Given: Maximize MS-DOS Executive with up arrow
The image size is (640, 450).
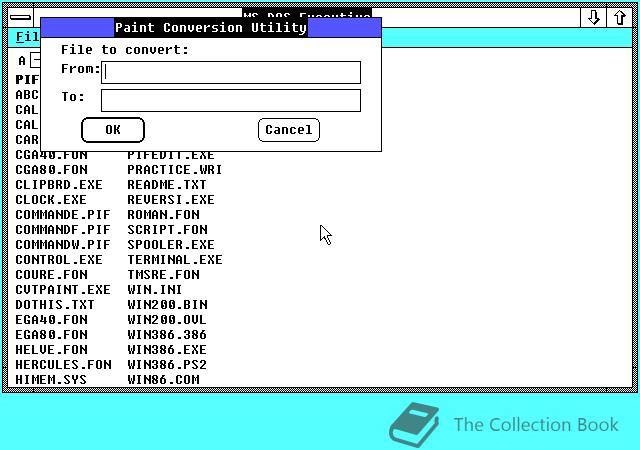Looking at the screenshot, I should pos(620,17).
